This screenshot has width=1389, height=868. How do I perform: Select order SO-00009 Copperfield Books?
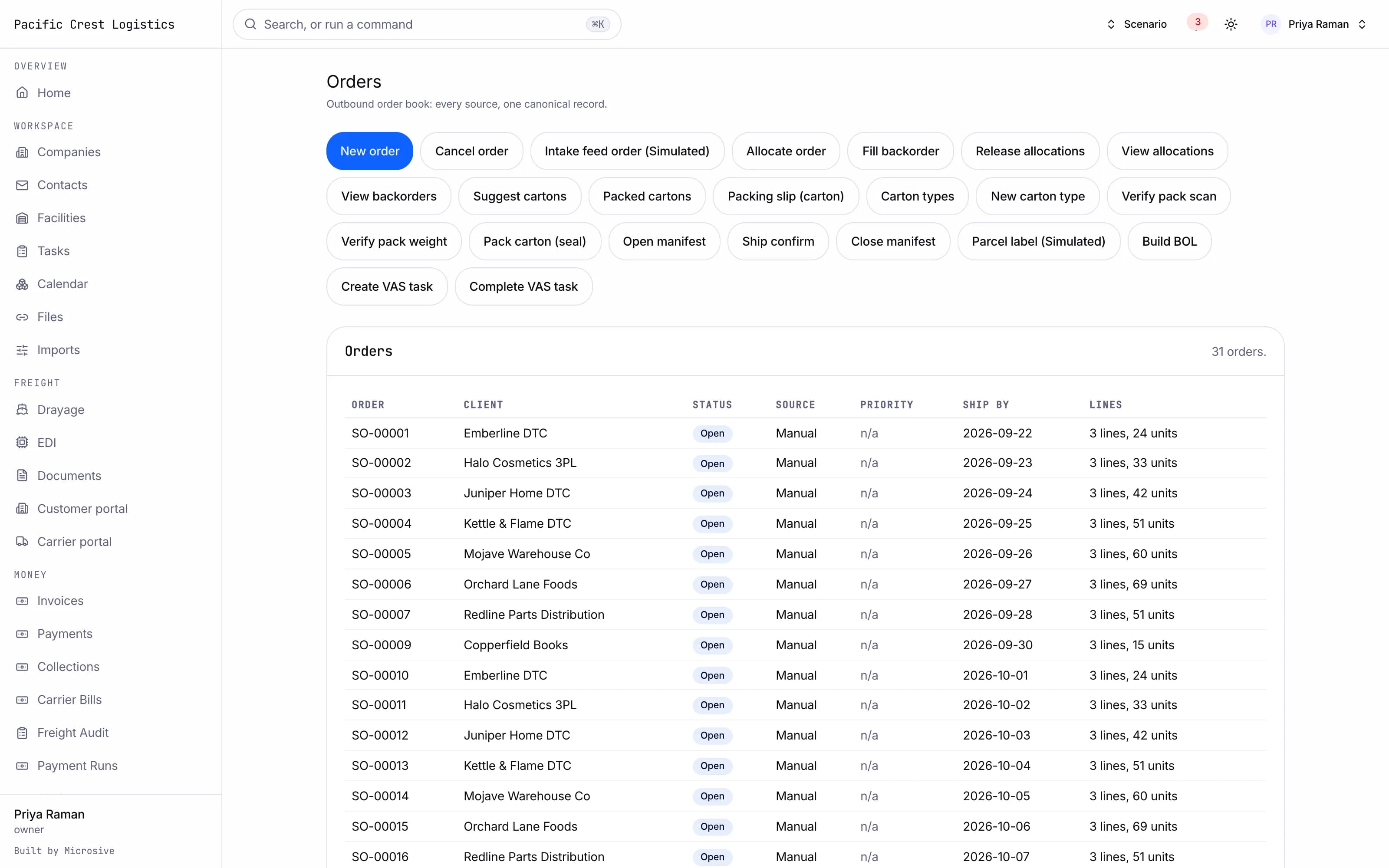tap(805, 645)
